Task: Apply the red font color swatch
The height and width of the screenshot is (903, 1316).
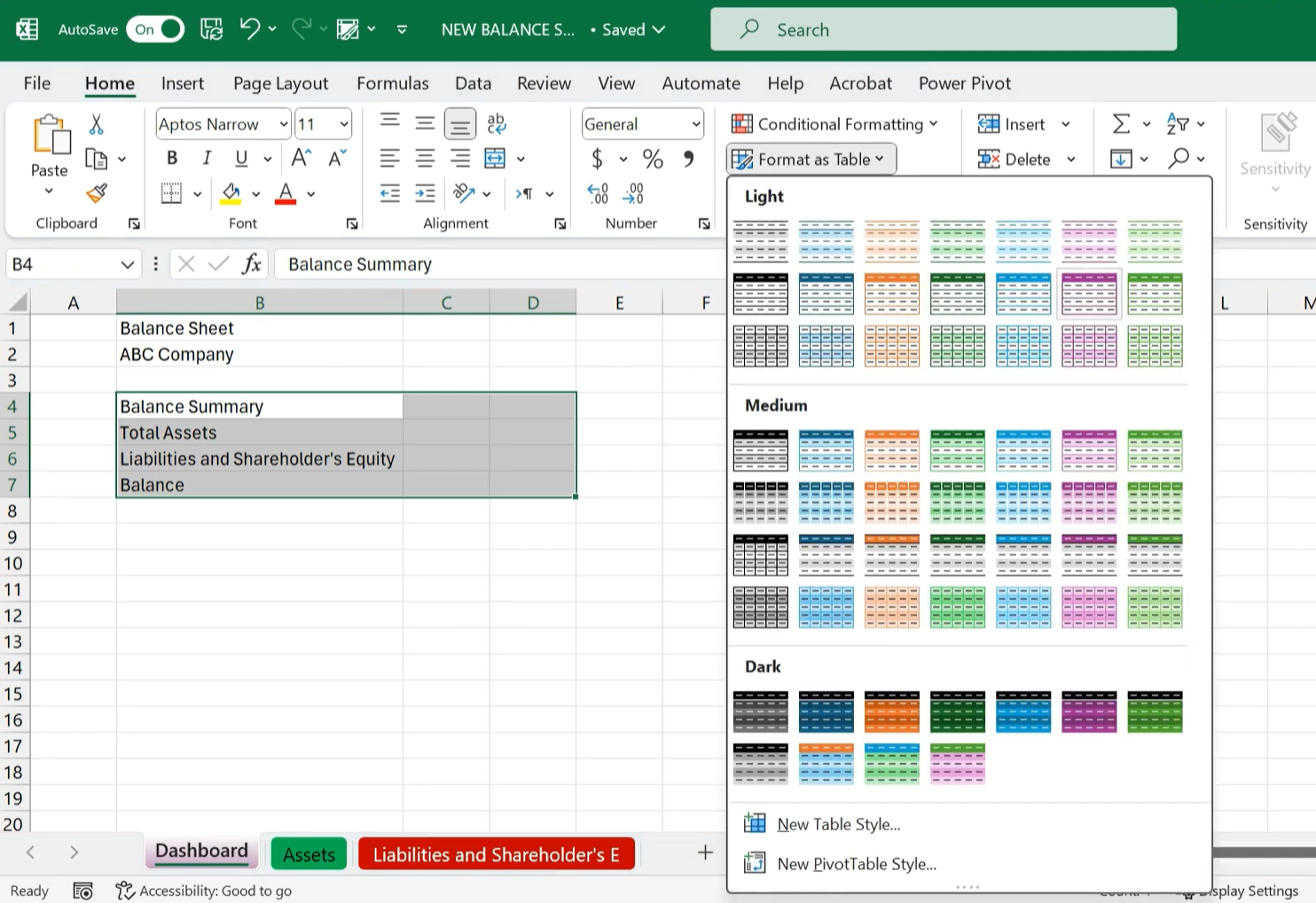Action: 286,193
